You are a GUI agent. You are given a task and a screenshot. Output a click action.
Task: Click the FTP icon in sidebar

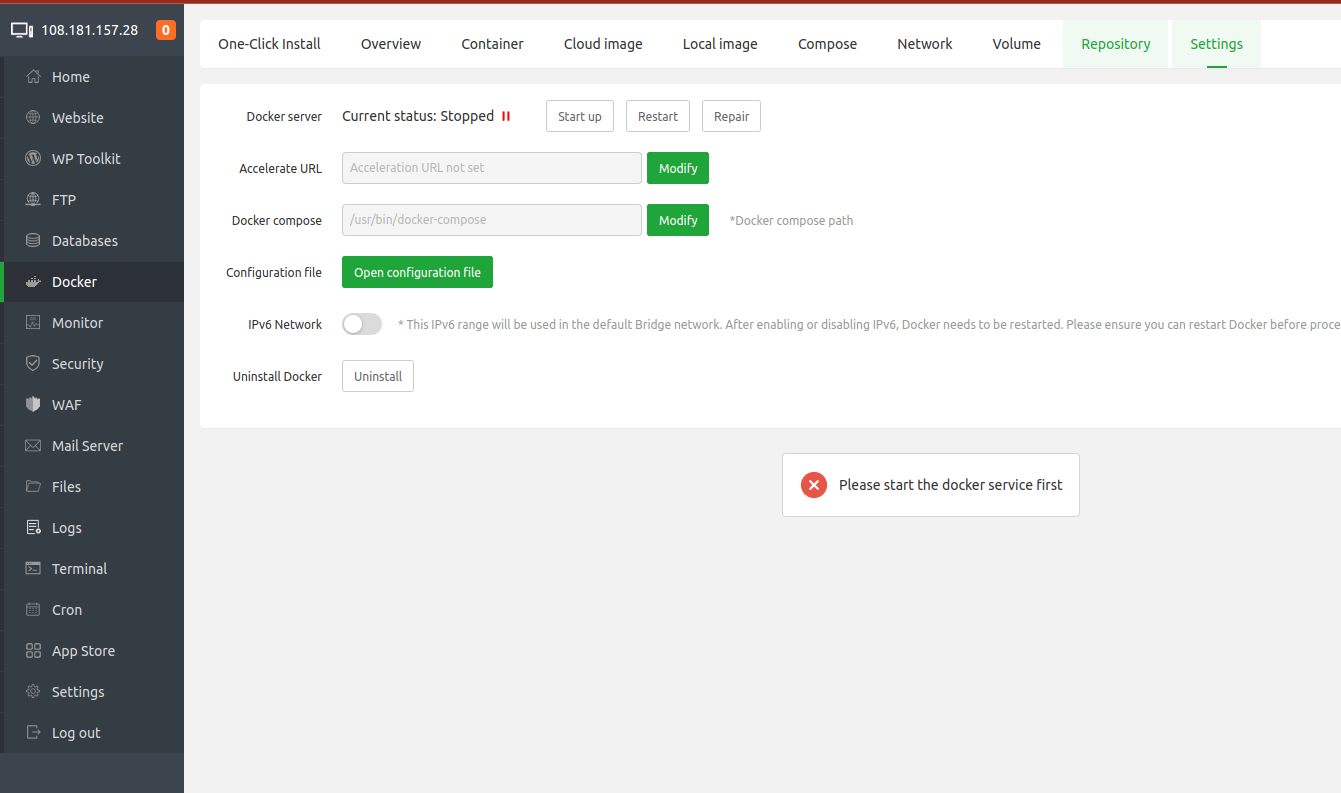click(x=33, y=200)
